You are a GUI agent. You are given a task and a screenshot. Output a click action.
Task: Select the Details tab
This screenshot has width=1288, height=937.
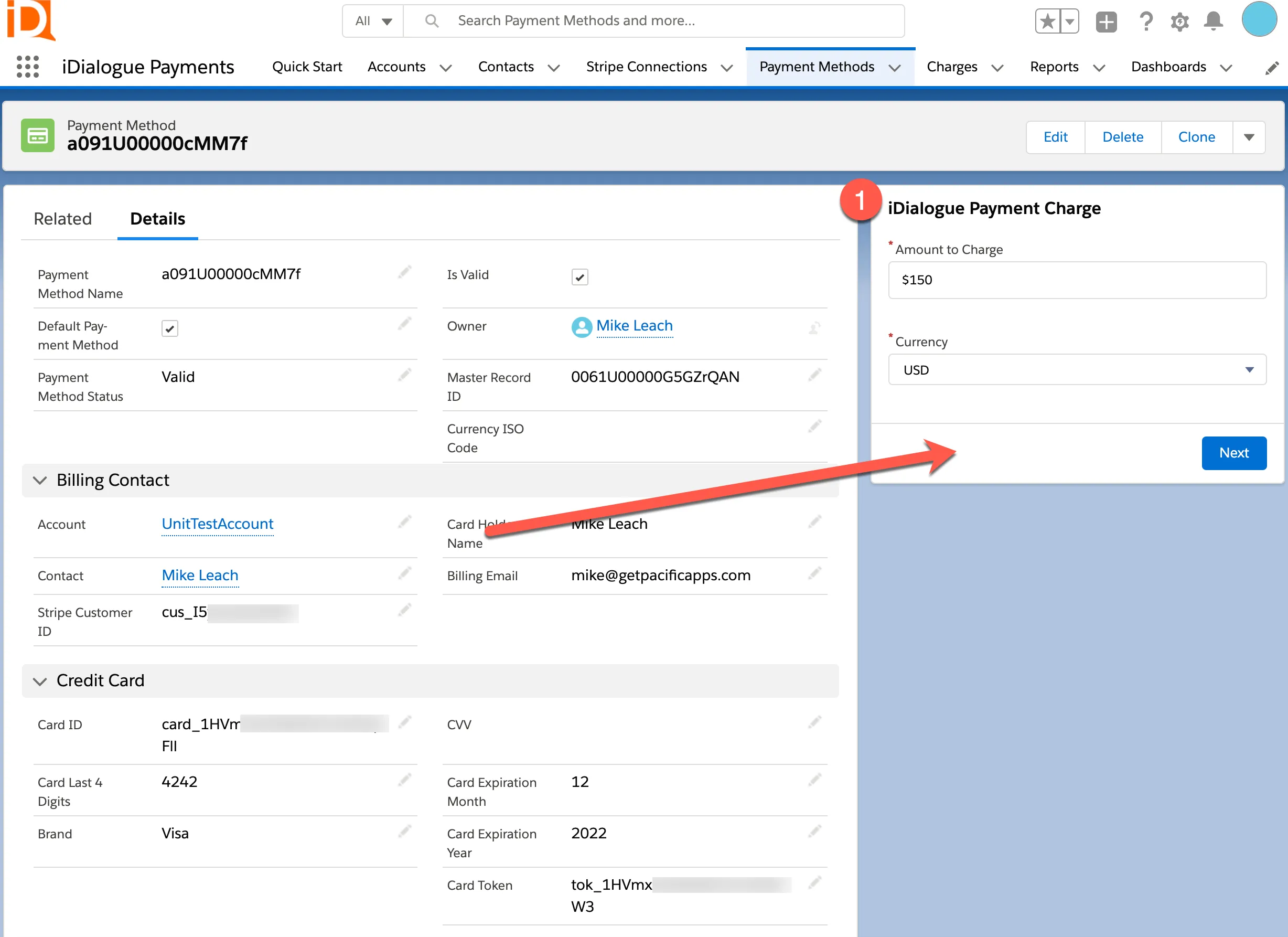point(157,219)
